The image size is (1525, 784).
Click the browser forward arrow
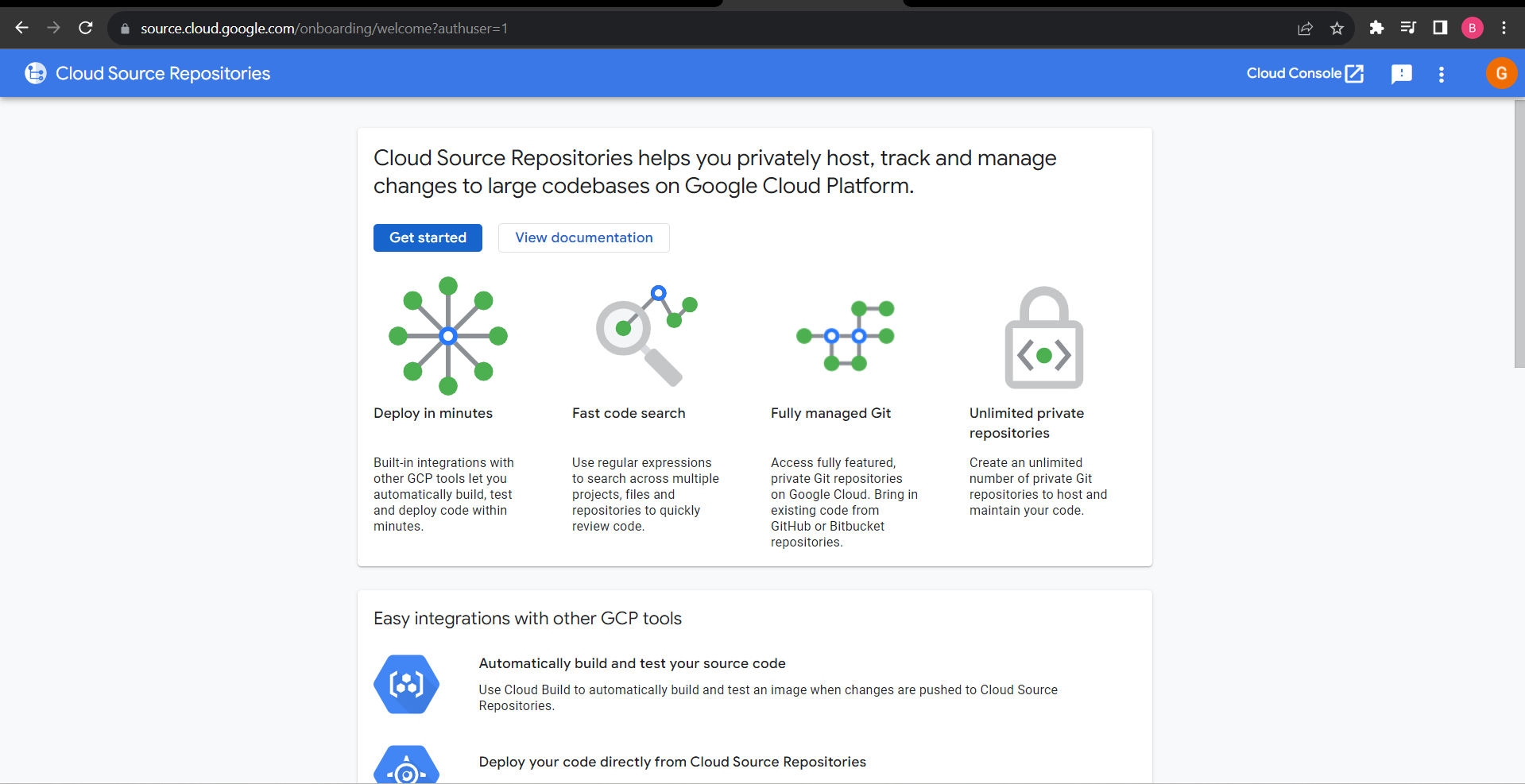53,28
